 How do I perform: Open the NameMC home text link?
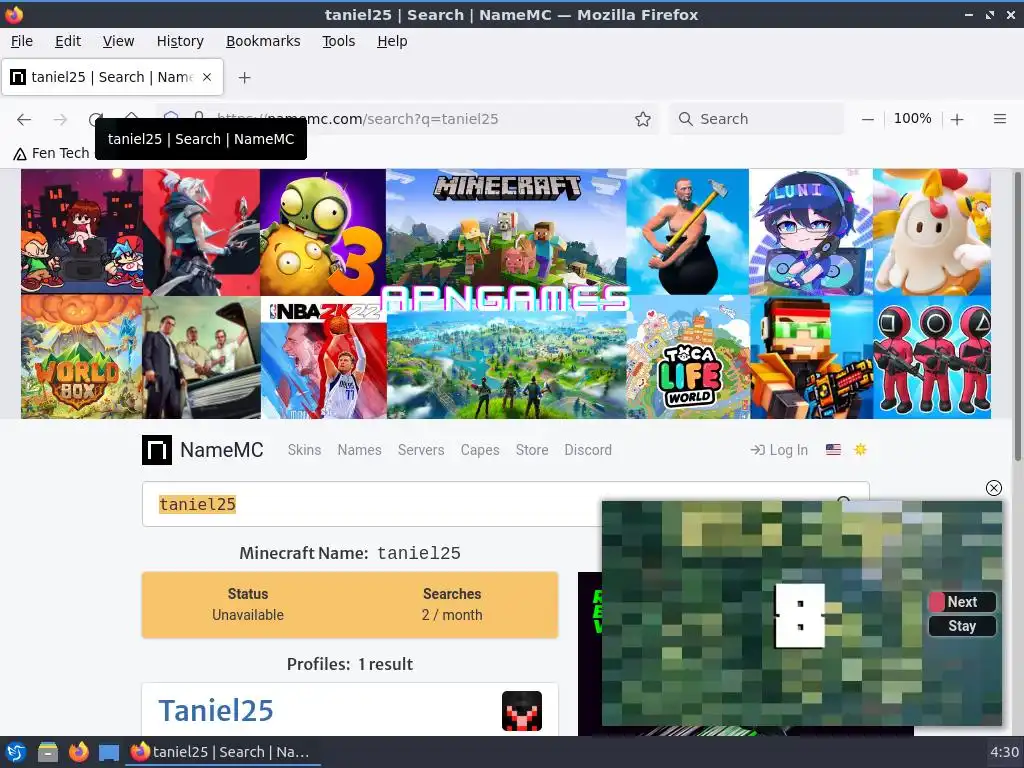click(x=221, y=450)
